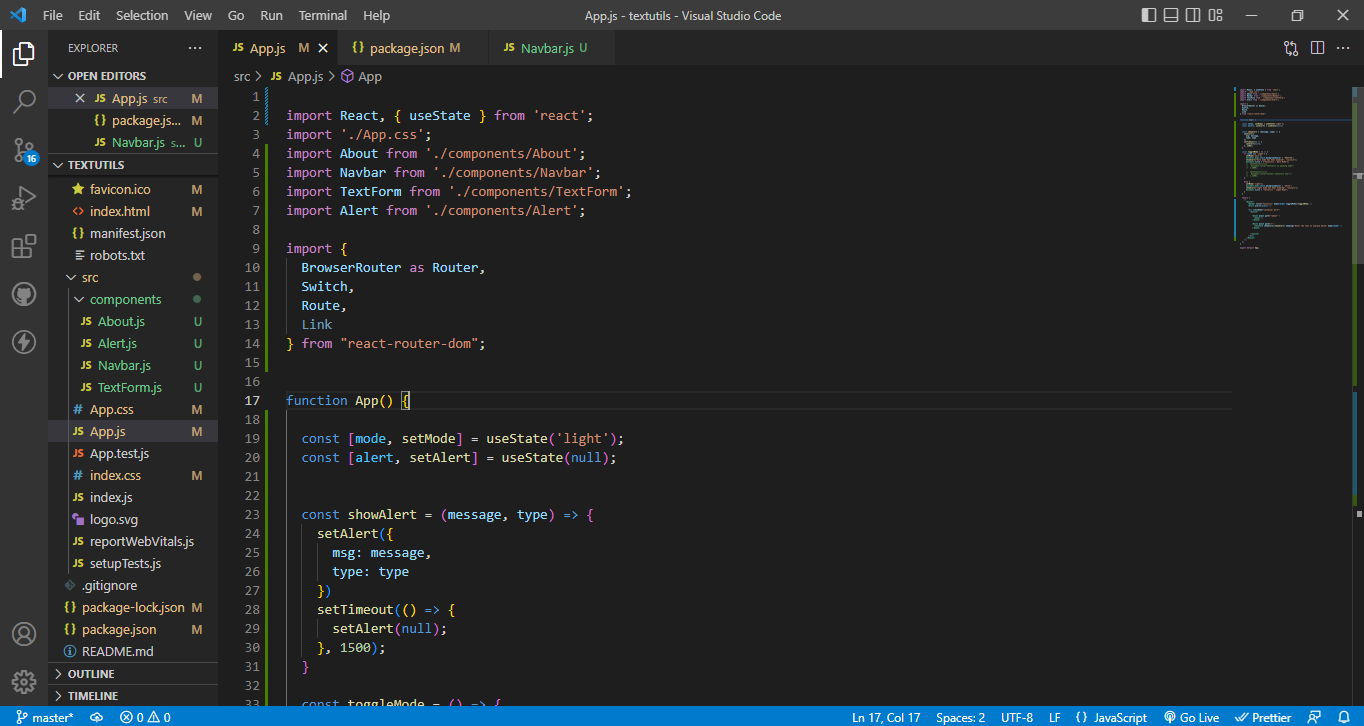Open the GitHub view in activity bar
Screen dimensions: 1364x726
(24, 294)
